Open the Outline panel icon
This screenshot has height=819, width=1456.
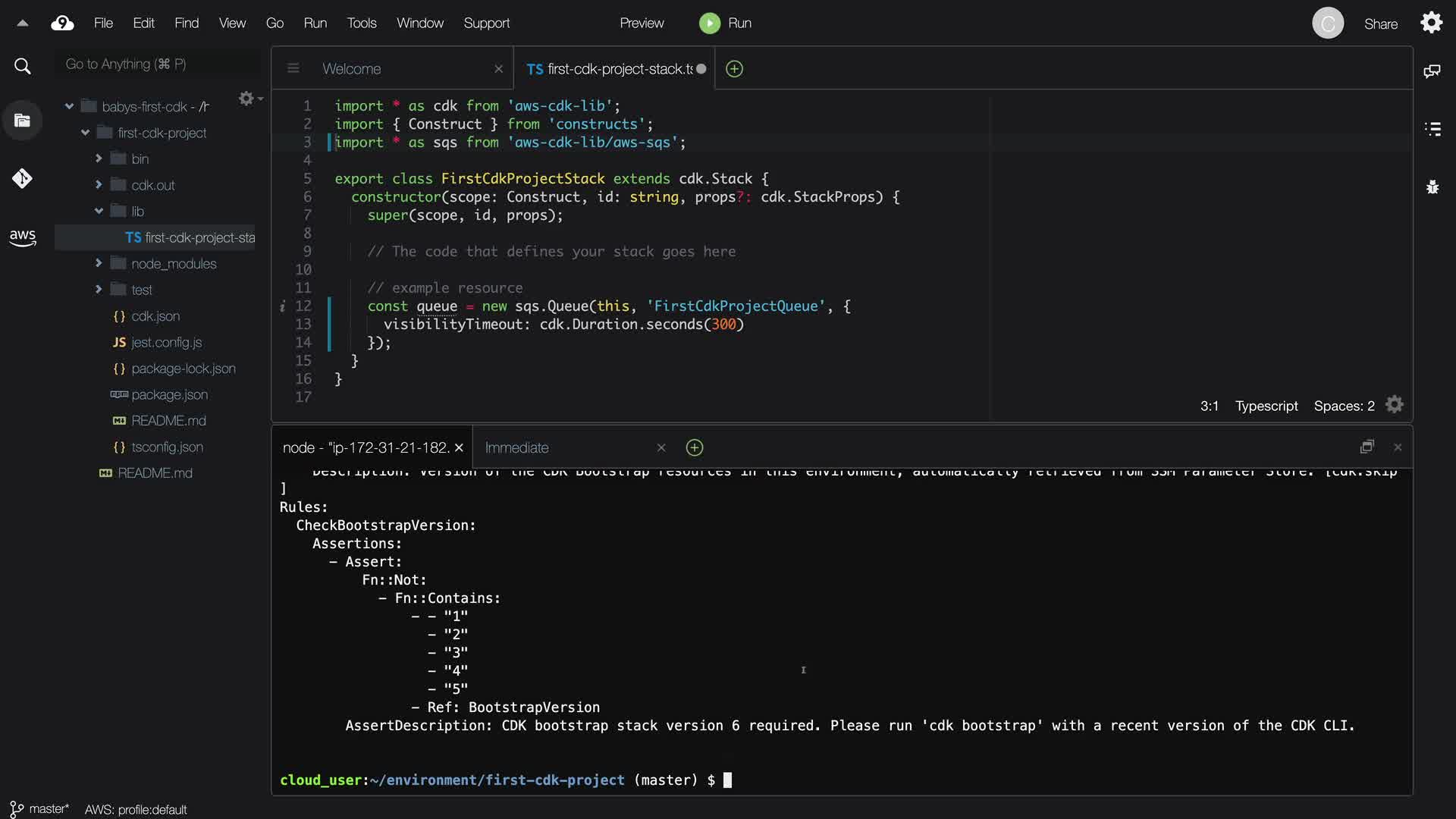[x=1432, y=129]
